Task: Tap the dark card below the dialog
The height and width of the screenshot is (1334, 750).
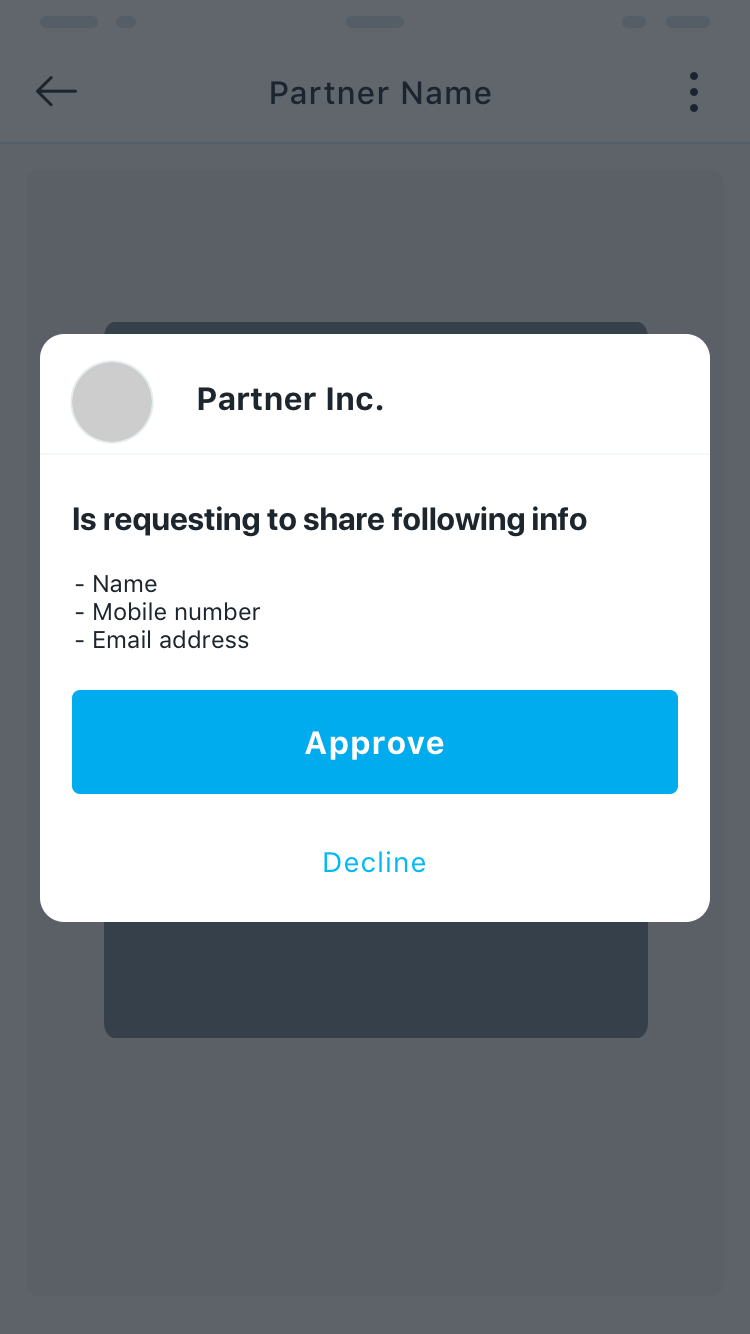Action: (x=375, y=980)
